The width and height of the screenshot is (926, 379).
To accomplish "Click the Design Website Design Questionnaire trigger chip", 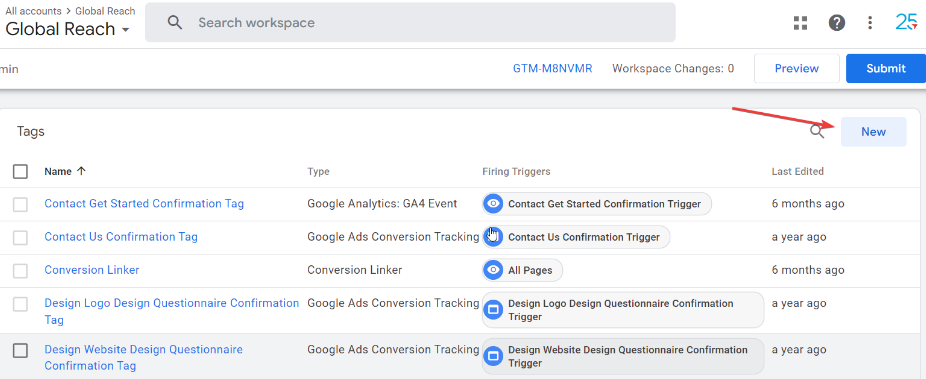I will (623, 356).
